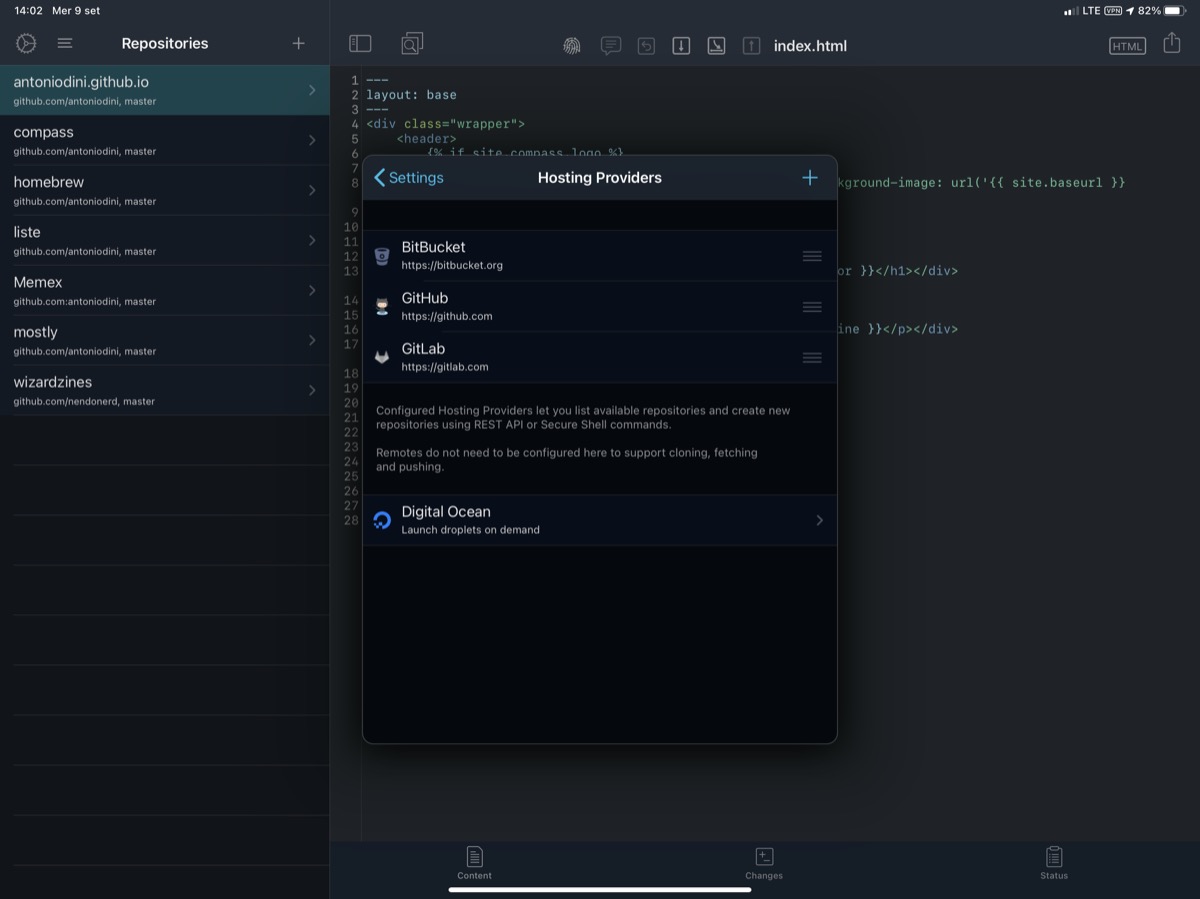The image size is (1200, 899).
Task: Go back to Settings
Action: (409, 178)
